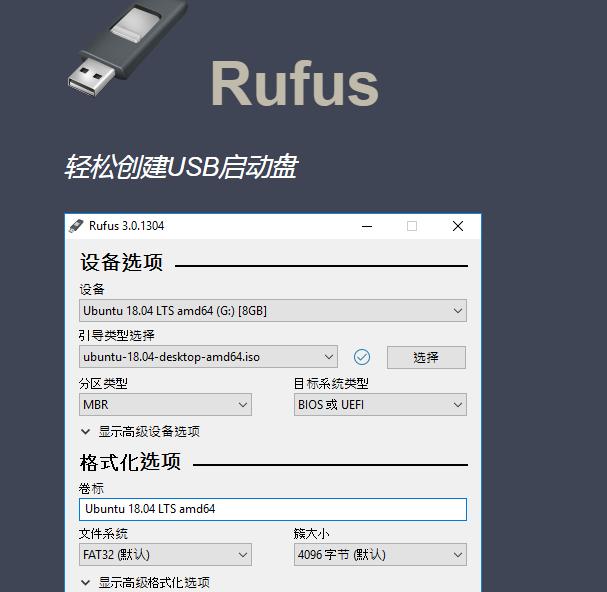The width and height of the screenshot is (607, 592).
Task: Close the Rufus 3.0.1304 window
Action: [x=458, y=226]
